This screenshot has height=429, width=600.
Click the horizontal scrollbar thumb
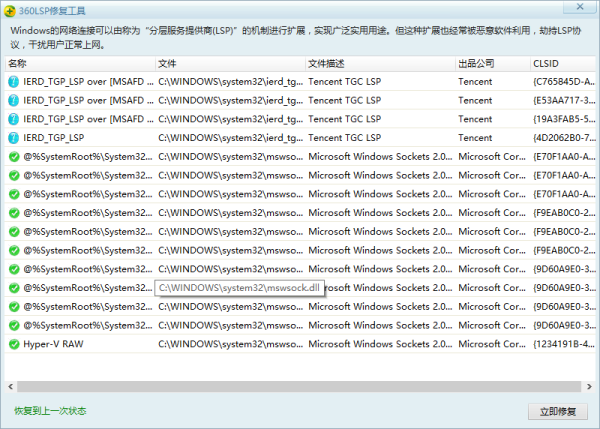[299, 387]
